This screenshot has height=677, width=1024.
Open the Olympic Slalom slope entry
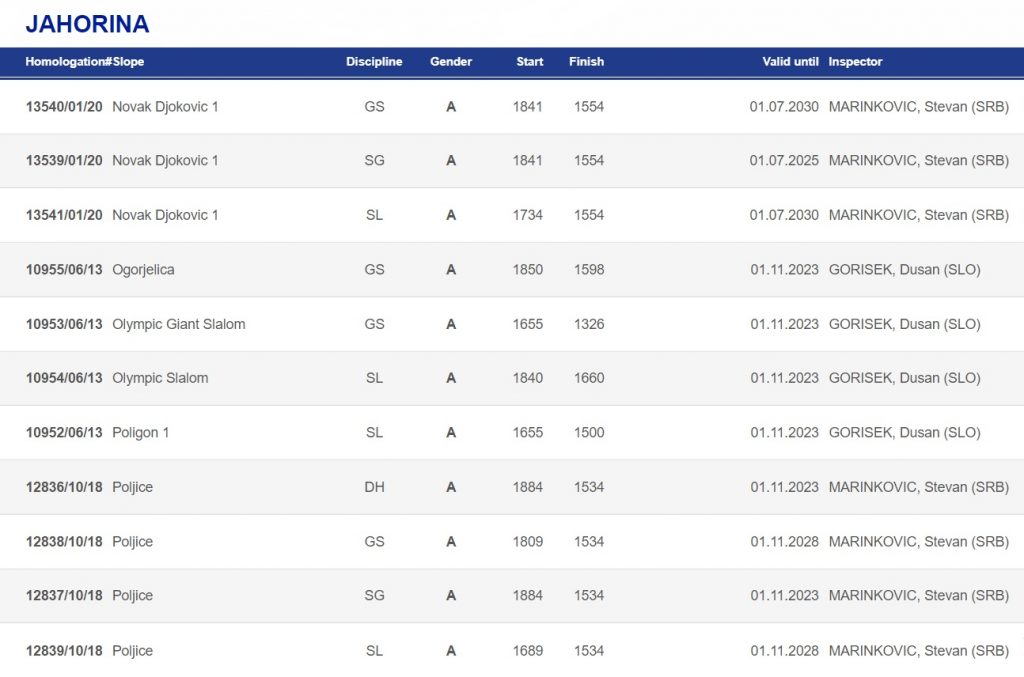[160, 378]
